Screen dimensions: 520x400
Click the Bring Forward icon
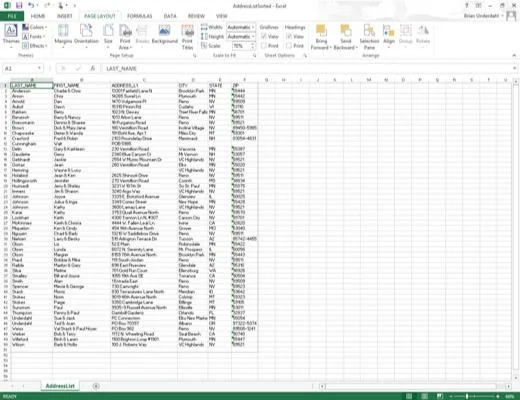[321, 31]
